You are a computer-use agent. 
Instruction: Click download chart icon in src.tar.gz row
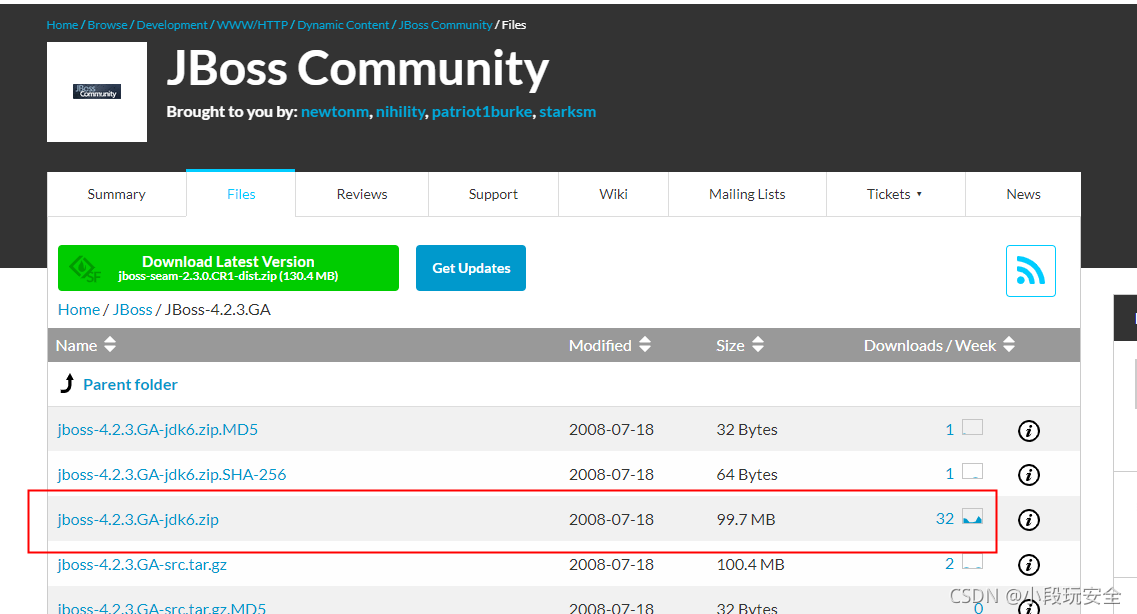click(x=972, y=561)
